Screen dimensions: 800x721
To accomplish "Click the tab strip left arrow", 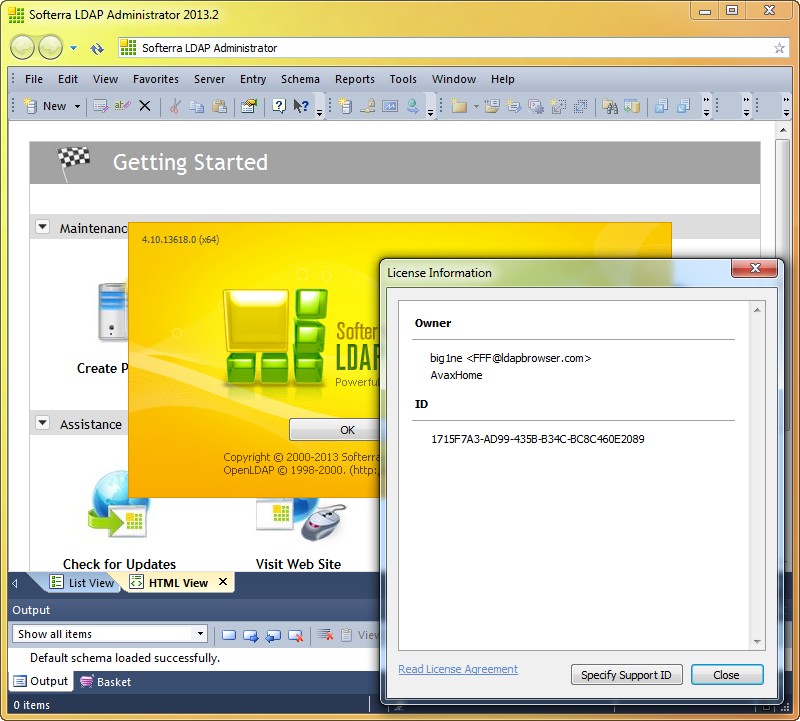I will 15,583.
